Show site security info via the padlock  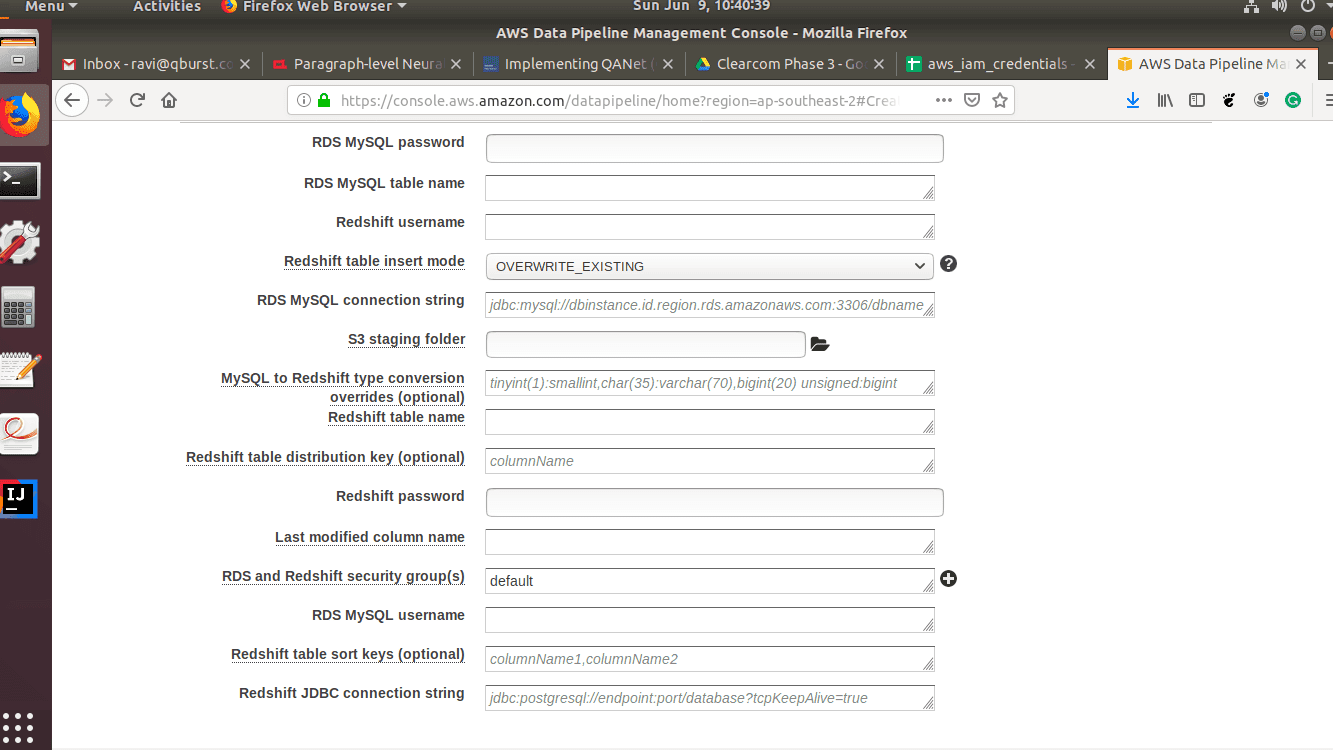[324, 100]
